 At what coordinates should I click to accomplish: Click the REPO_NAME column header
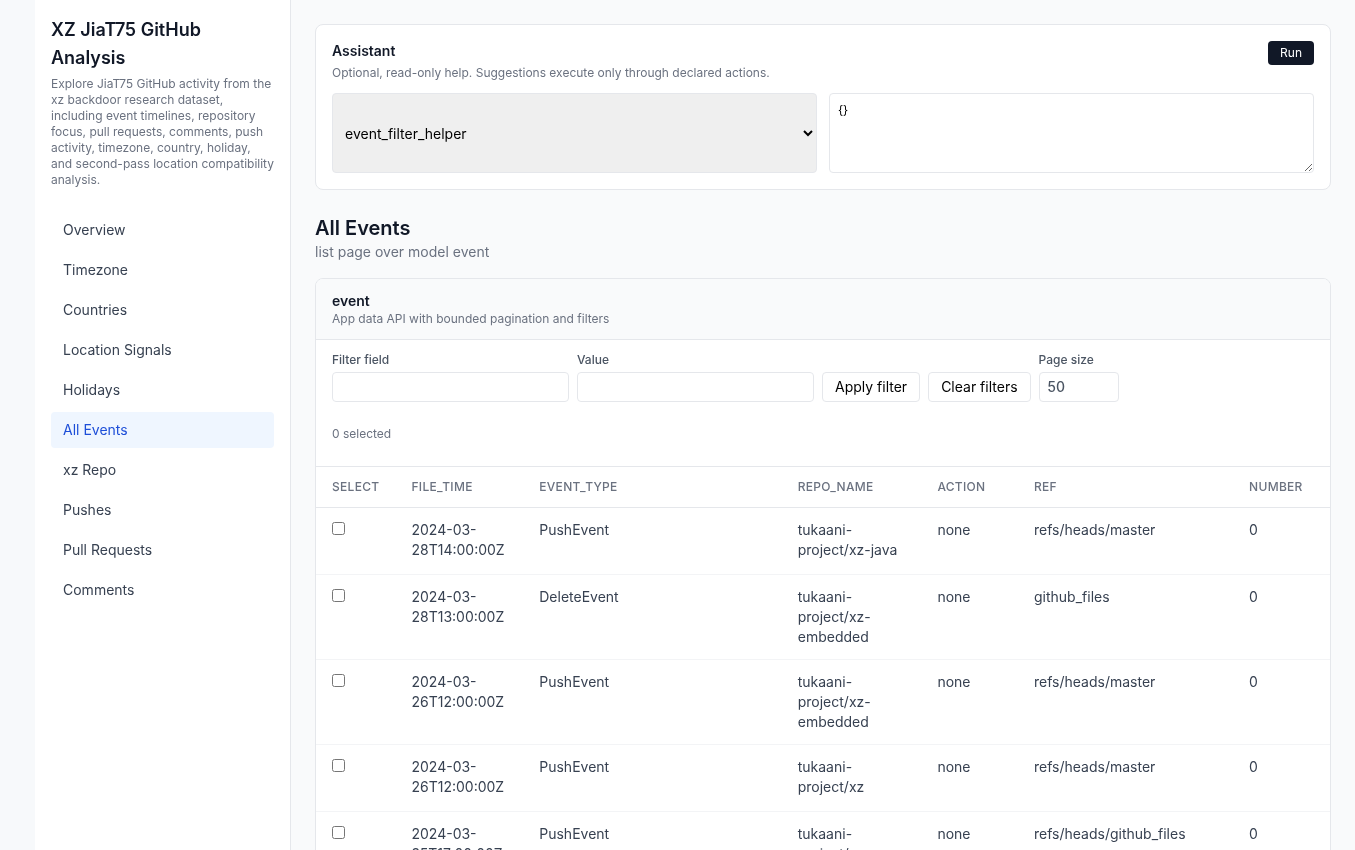[x=835, y=487]
